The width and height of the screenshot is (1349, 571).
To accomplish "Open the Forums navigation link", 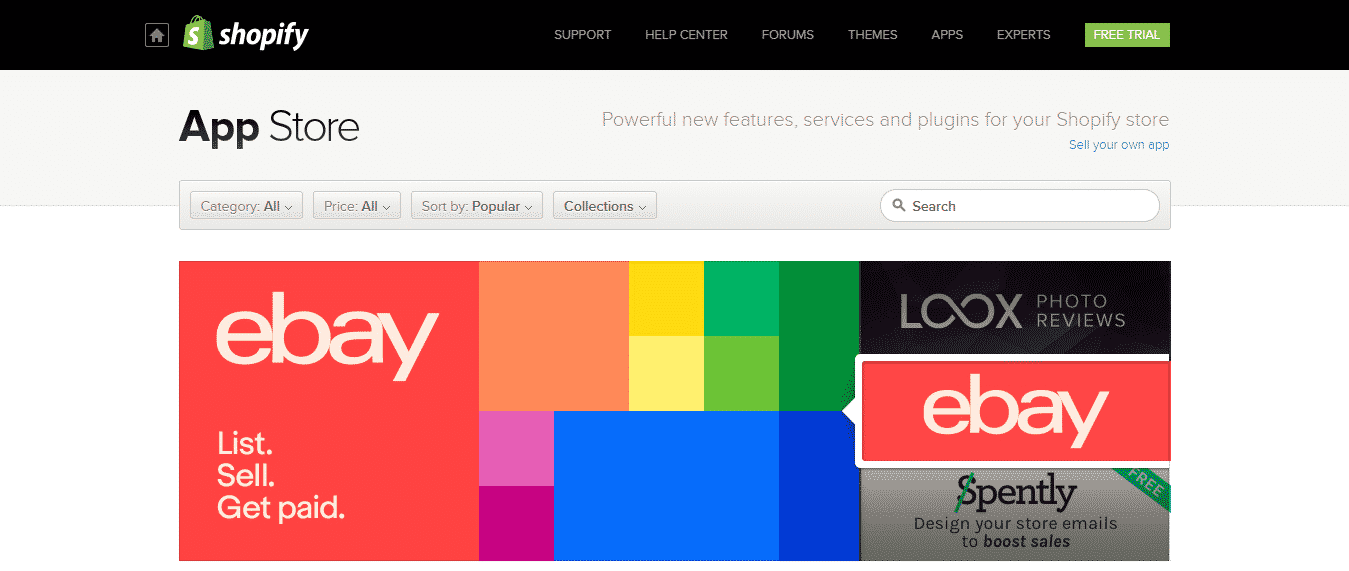I will pyautogui.click(x=787, y=35).
